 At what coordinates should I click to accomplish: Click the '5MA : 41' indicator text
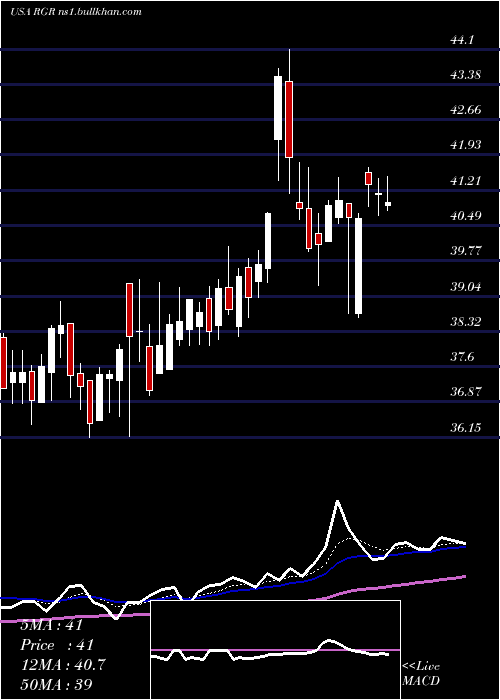tap(51, 625)
